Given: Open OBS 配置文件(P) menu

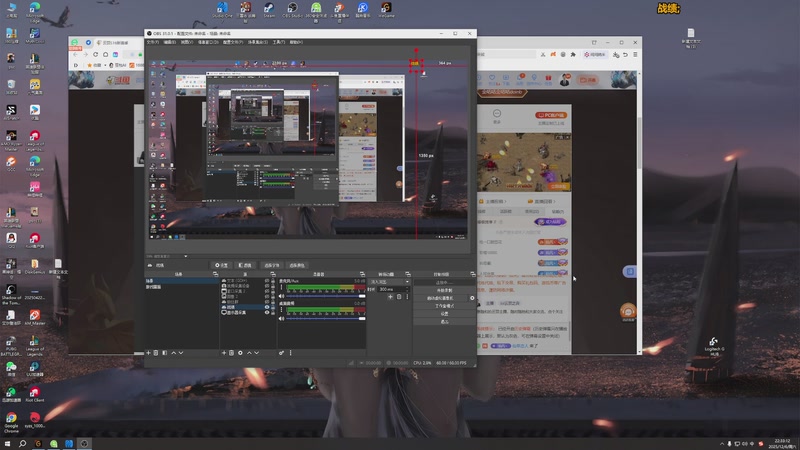Looking at the screenshot, I should pyautogui.click(x=233, y=42).
